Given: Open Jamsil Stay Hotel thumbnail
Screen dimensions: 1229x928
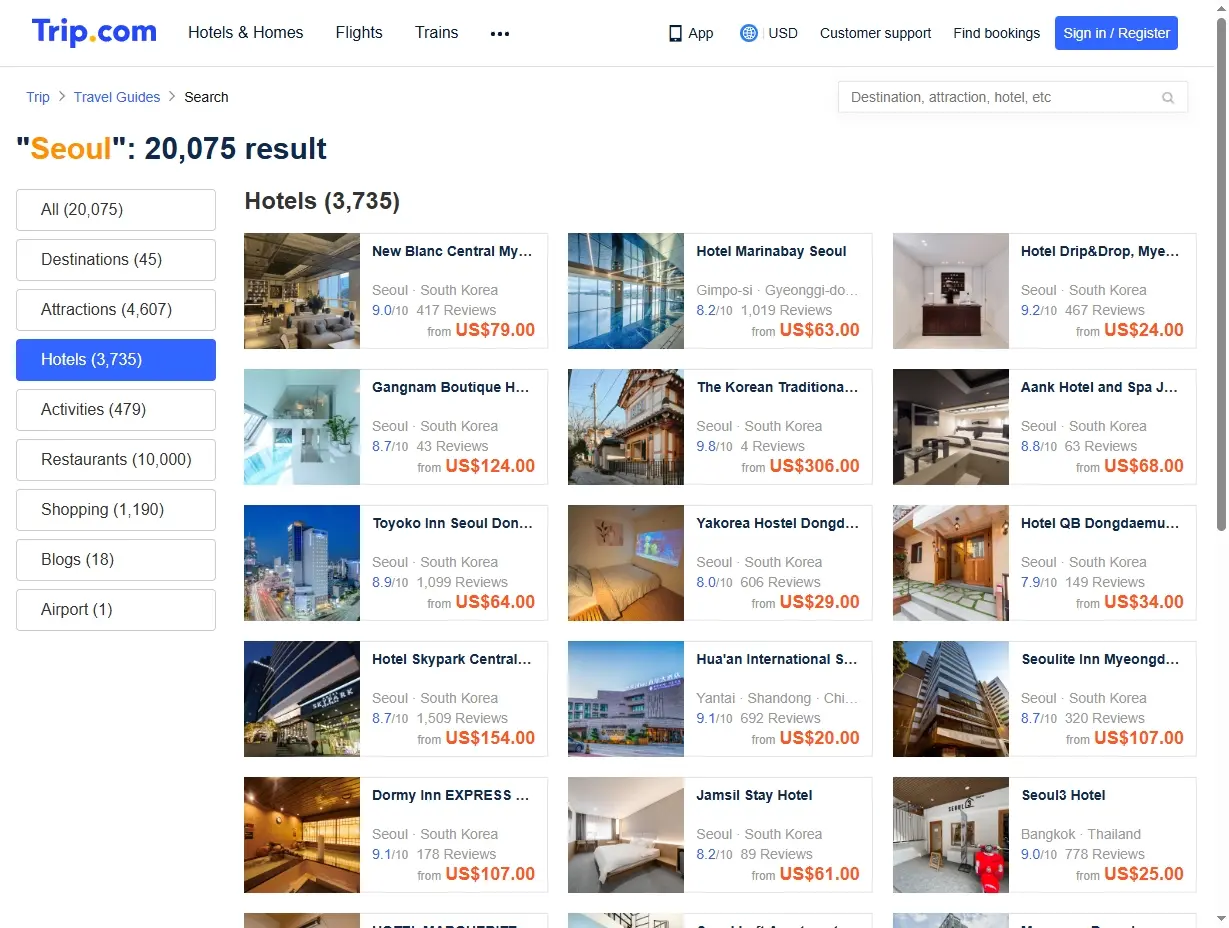Looking at the screenshot, I should (626, 835).
